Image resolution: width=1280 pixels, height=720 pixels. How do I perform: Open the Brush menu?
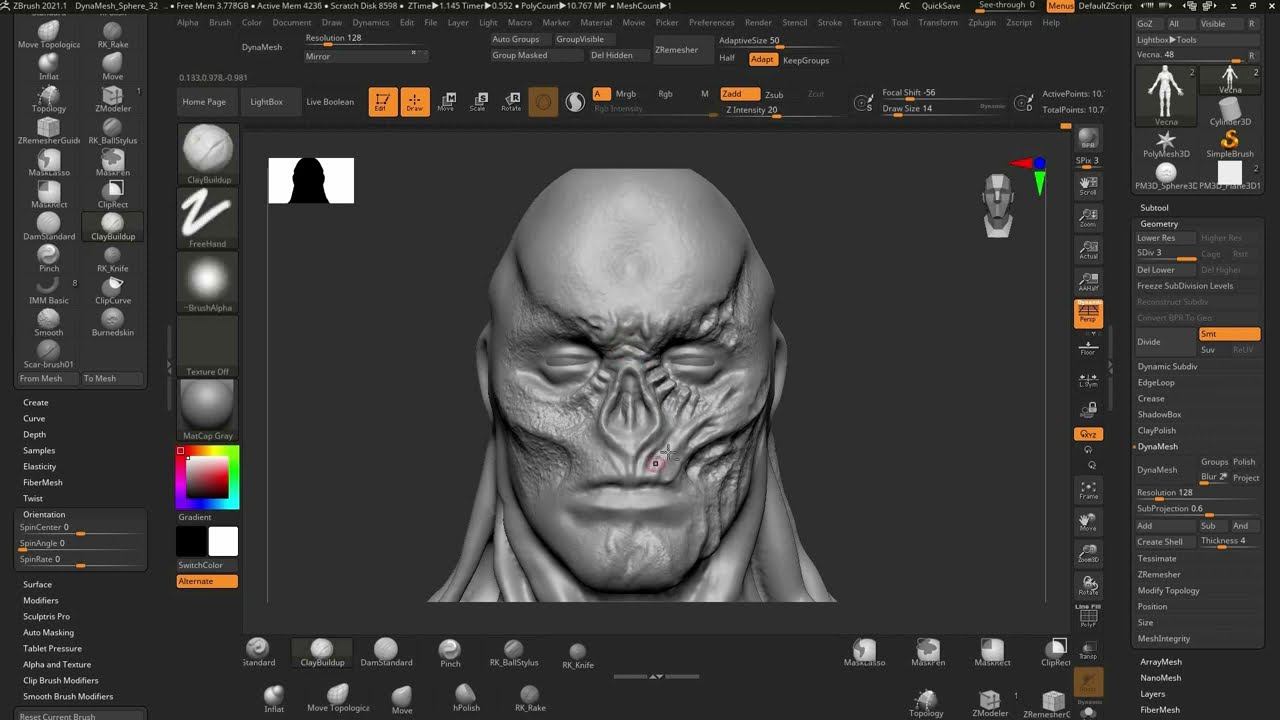[x=220, y=22]
